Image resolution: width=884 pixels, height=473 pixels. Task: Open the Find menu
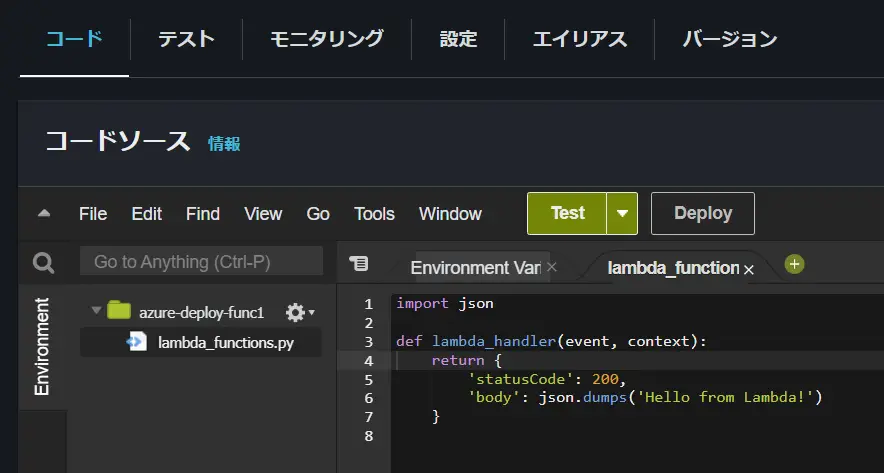click(x=203, y=214)
